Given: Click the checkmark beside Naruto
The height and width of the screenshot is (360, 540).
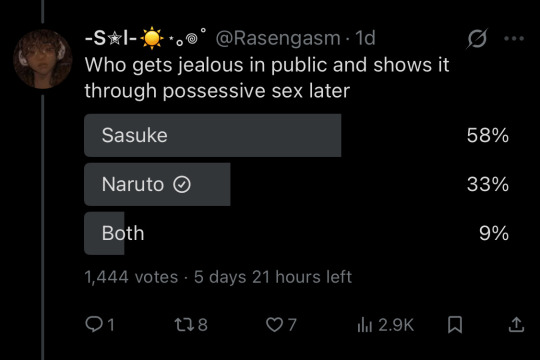Looking at the screenshot, I should point(181,184).
